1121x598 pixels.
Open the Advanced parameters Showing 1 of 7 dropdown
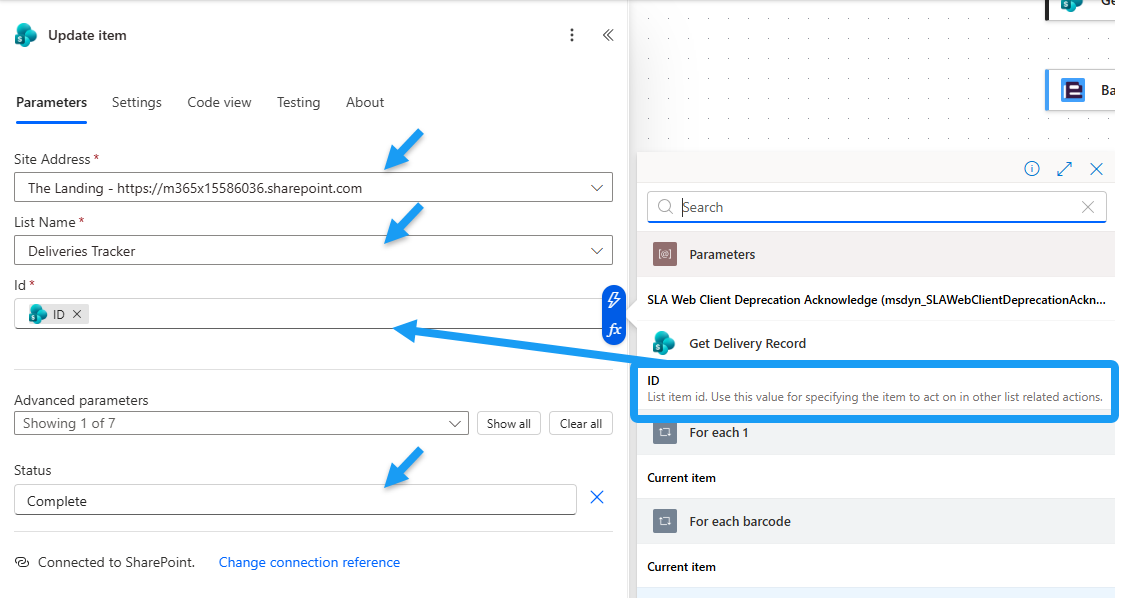(x=242, y=423)
